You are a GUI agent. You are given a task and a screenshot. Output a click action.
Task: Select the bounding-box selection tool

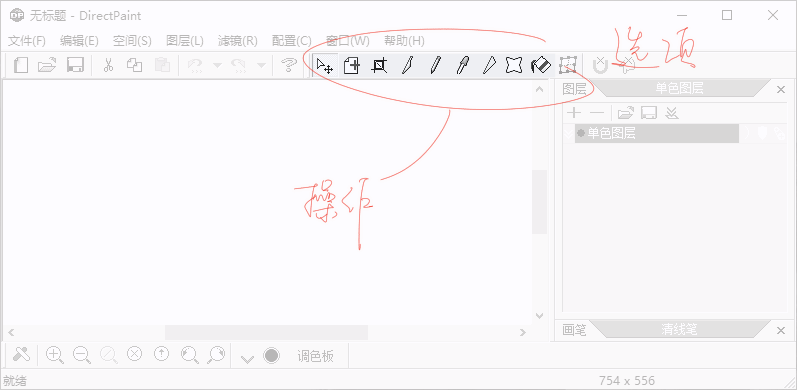(x=568, y=66)
